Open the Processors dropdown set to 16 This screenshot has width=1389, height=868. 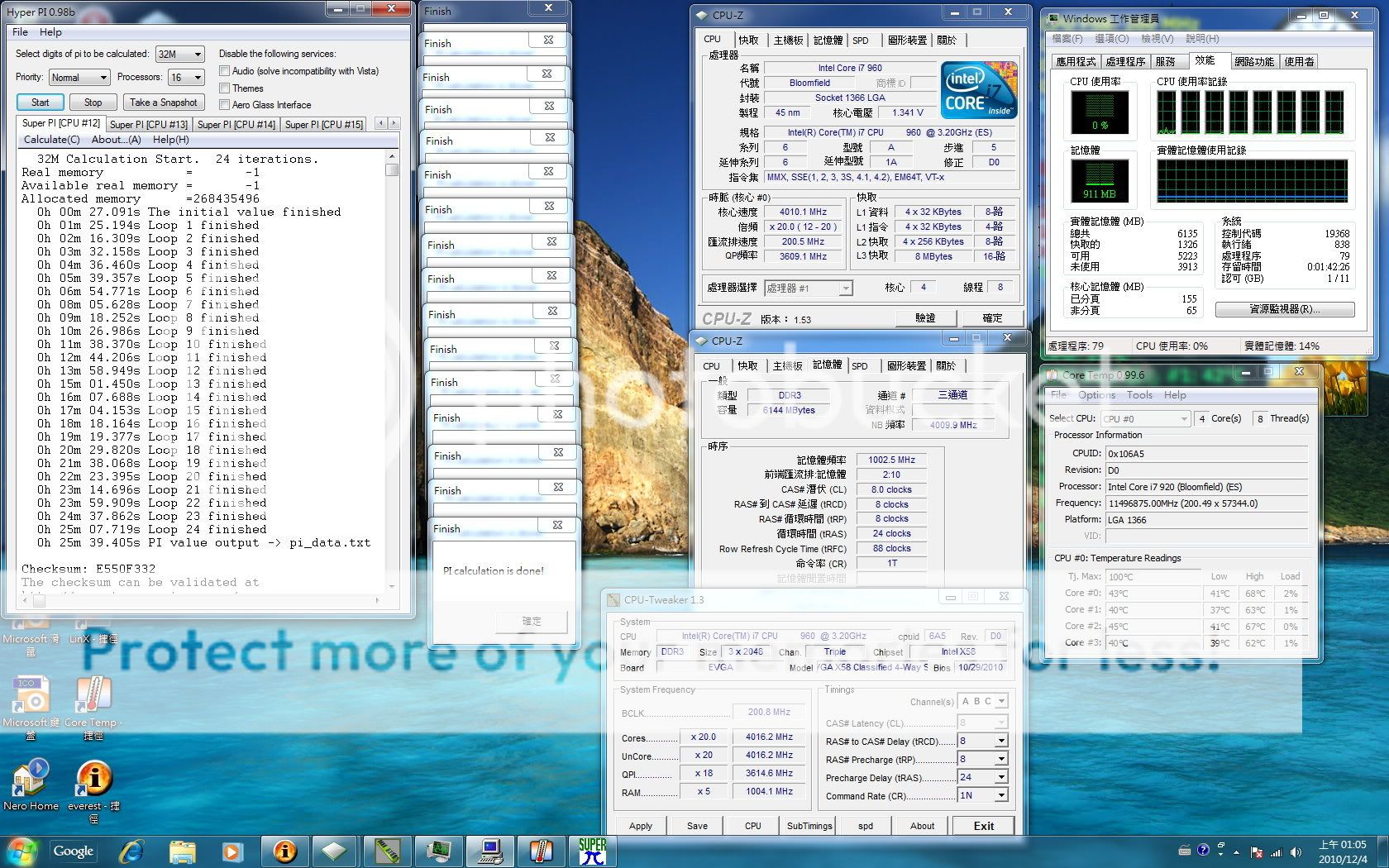point(186,77)
